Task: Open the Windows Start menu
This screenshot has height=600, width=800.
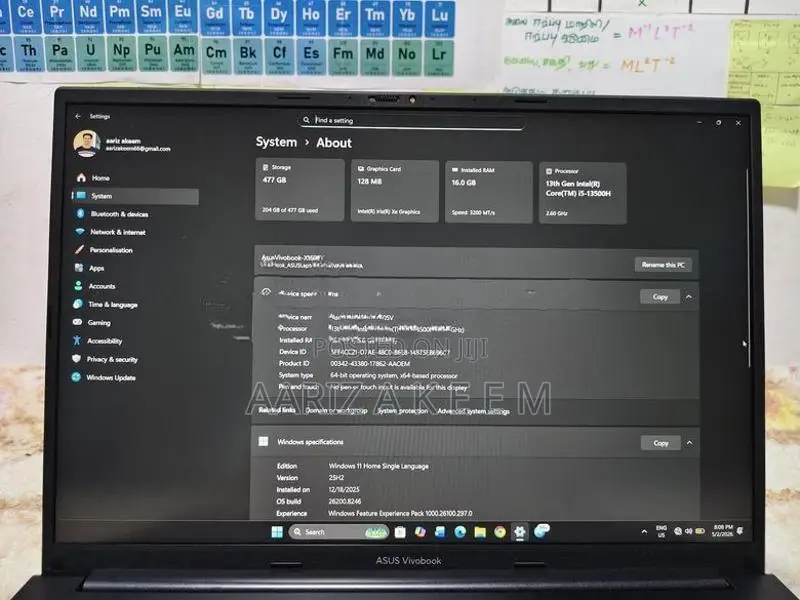Action: (277, 532)
